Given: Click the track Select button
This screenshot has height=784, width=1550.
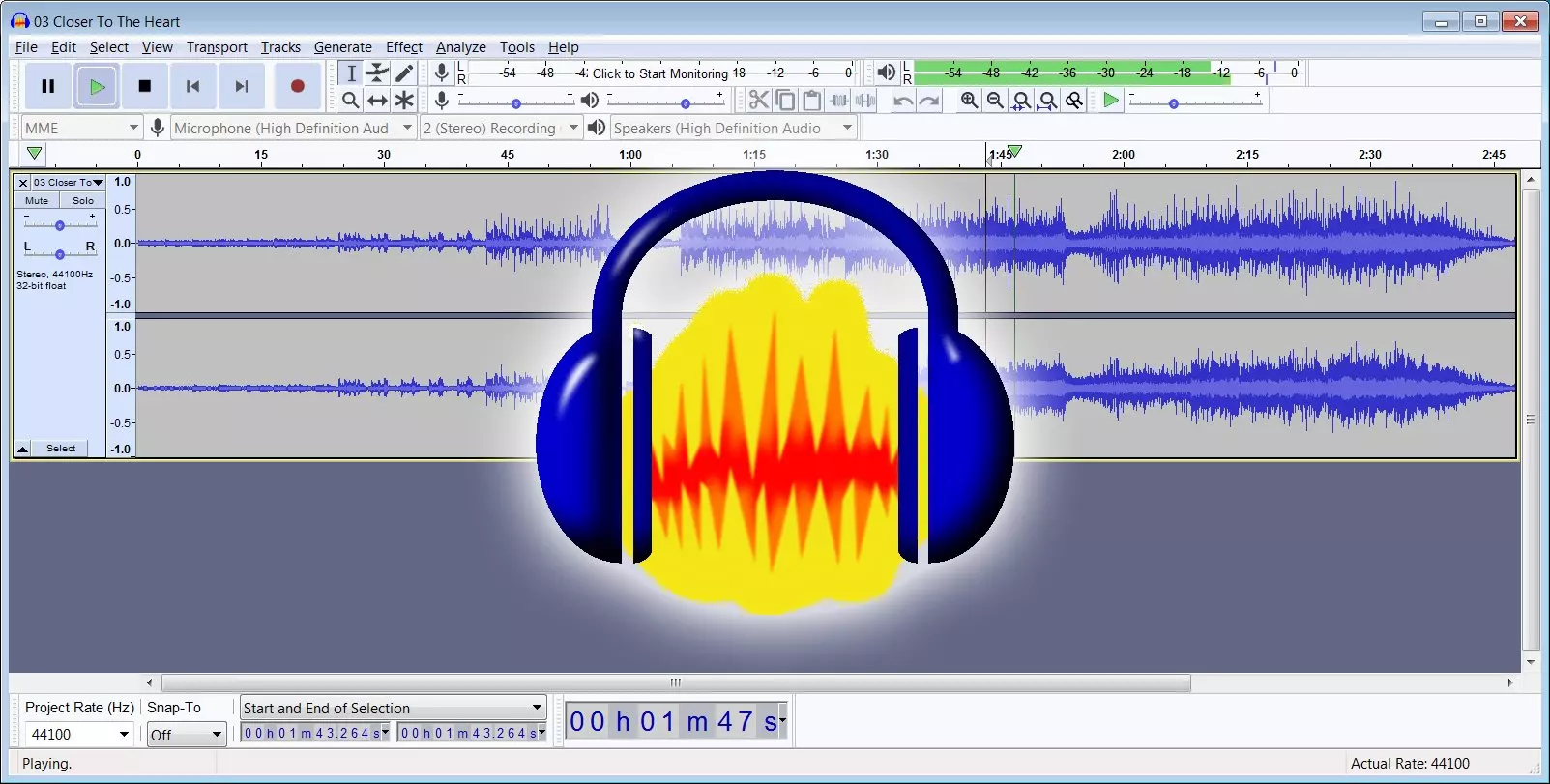Looking at the screenshot, I should [60, 449].
